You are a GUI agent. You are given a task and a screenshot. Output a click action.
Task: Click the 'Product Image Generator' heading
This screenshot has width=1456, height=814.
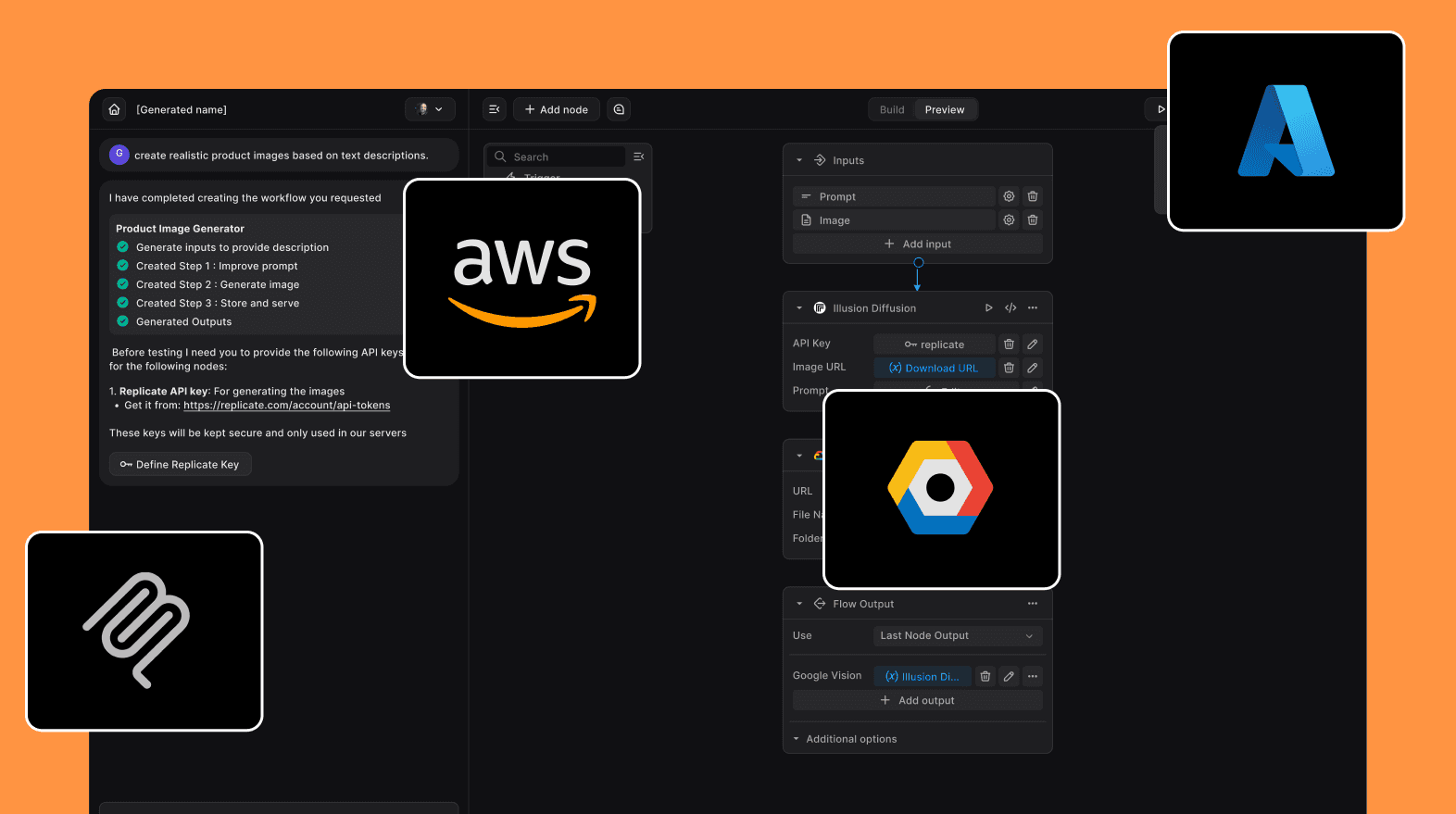pyautogui.click(x=180, y=229)
